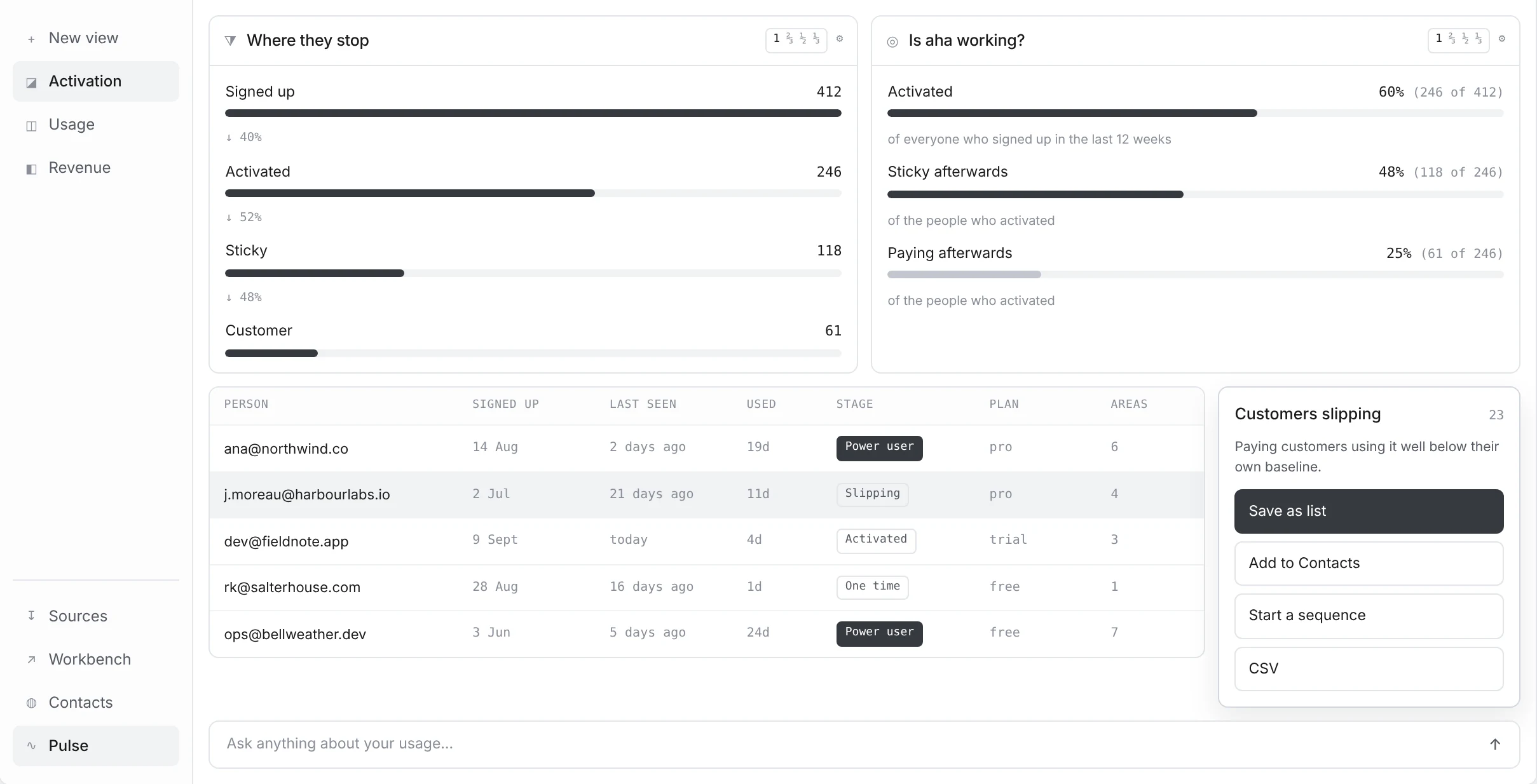Viewport: 1537px width, 784px height.
Task: Switch to the Revenue view
Action: (x=96, y=168)
